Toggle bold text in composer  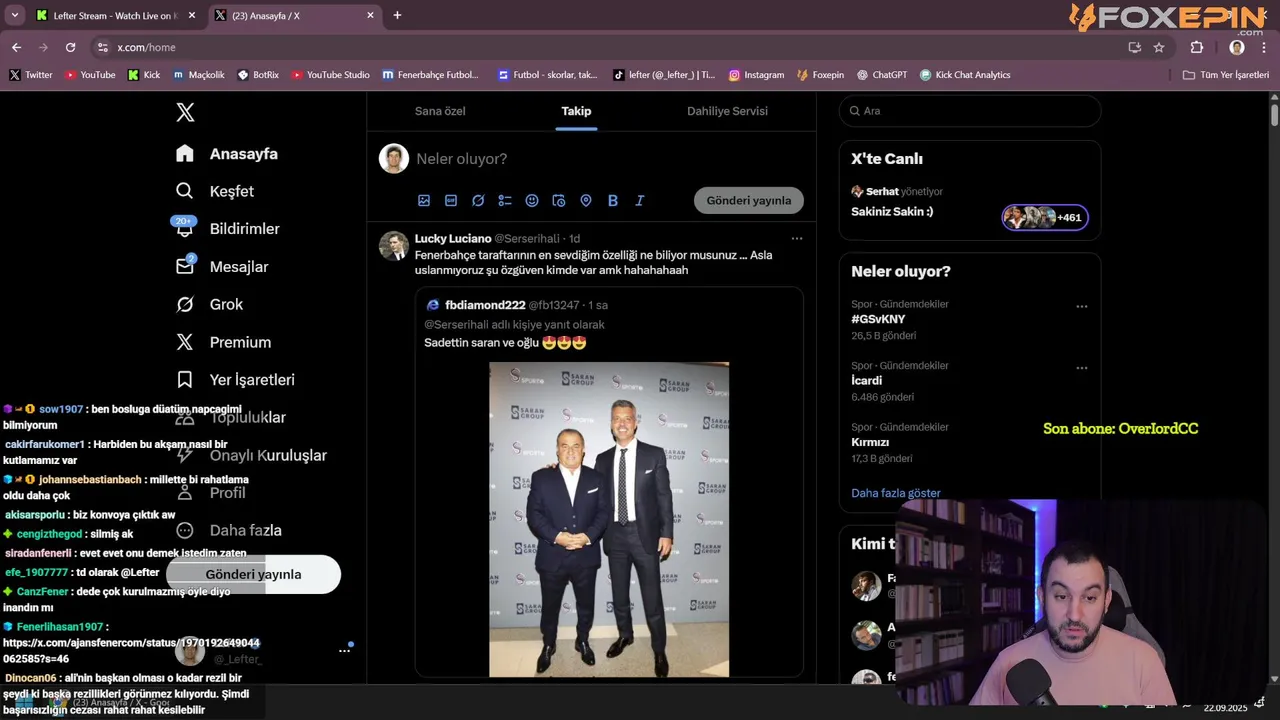(x=613, y=200)
